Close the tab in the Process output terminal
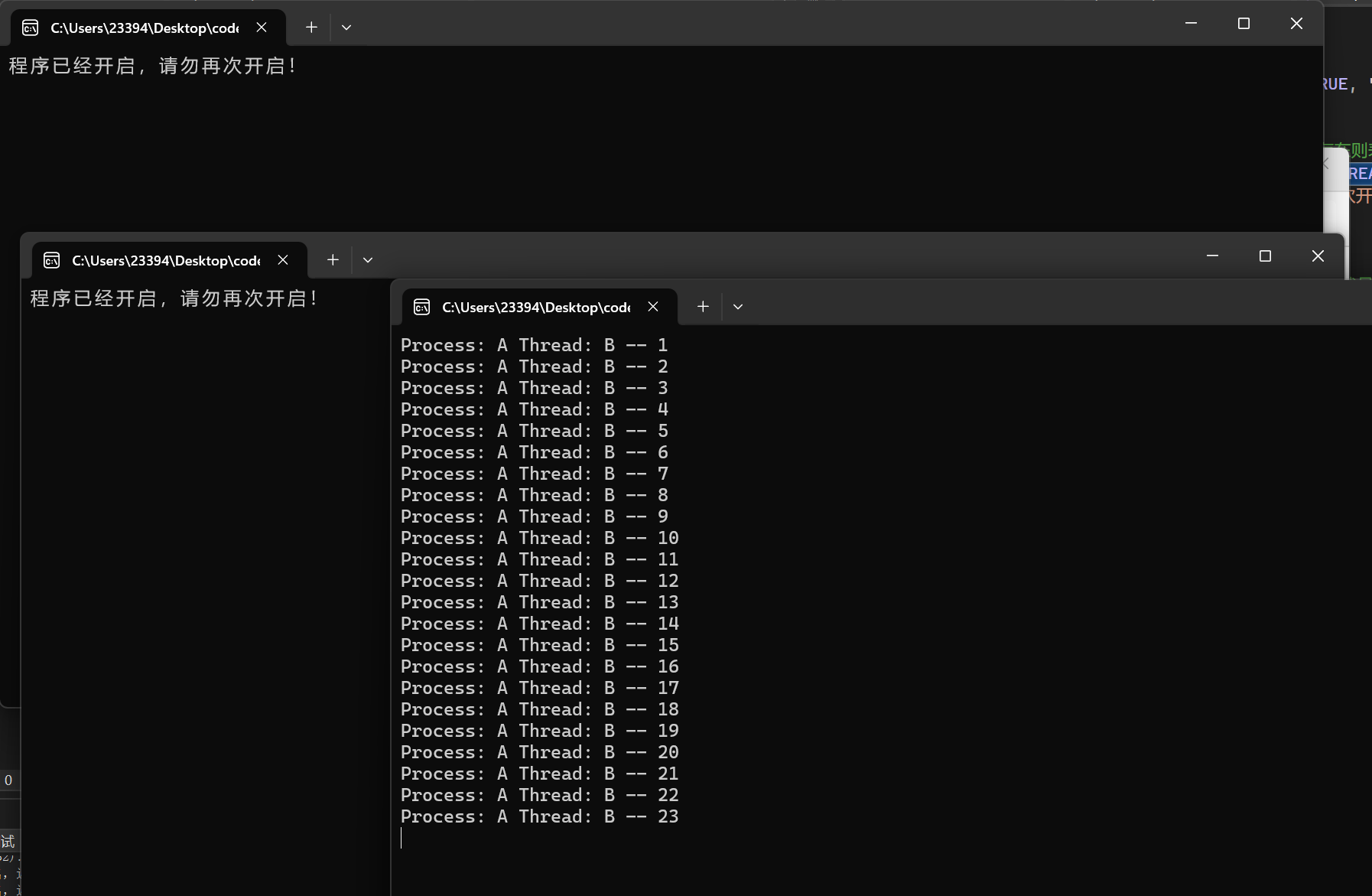This screenshot has width=1372, height=896. click(x=653, y=307)
